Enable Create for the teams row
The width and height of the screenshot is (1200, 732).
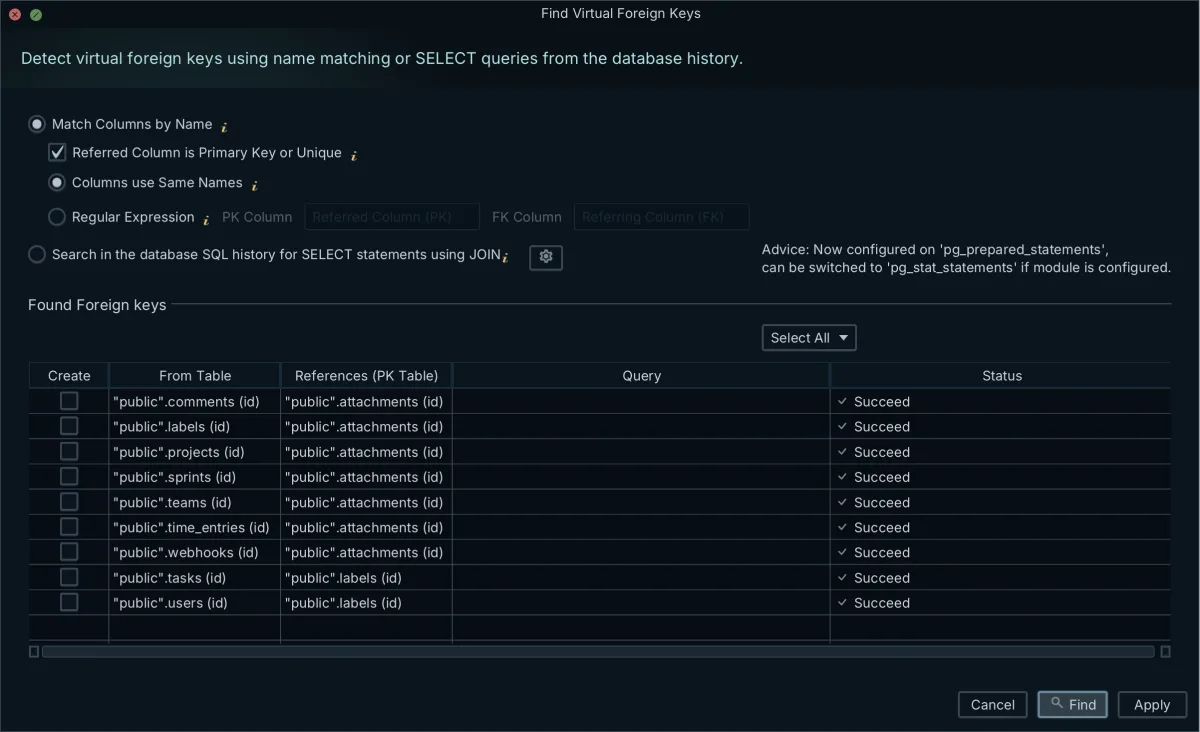coord(69,501)
